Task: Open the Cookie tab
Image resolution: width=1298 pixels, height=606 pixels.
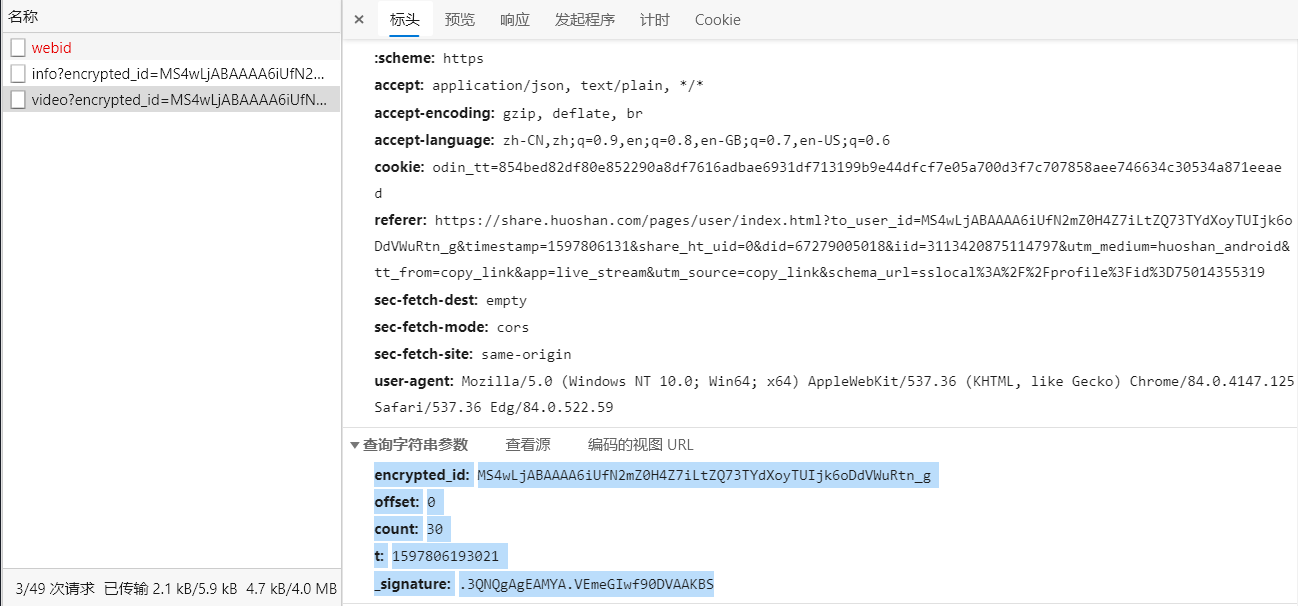Action: point(718,20)
